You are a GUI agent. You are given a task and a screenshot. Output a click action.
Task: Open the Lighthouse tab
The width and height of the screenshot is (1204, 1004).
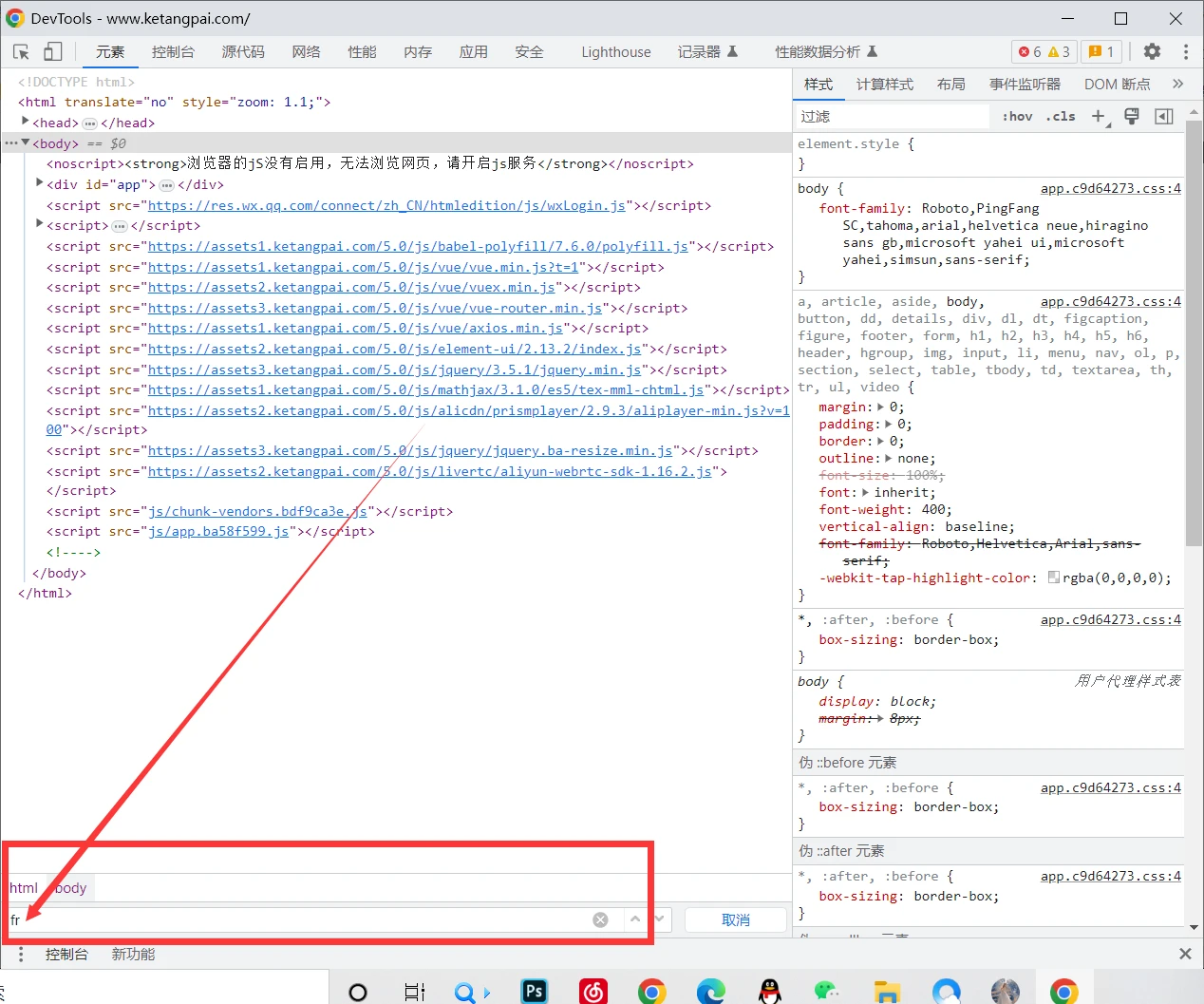[616, 52]
